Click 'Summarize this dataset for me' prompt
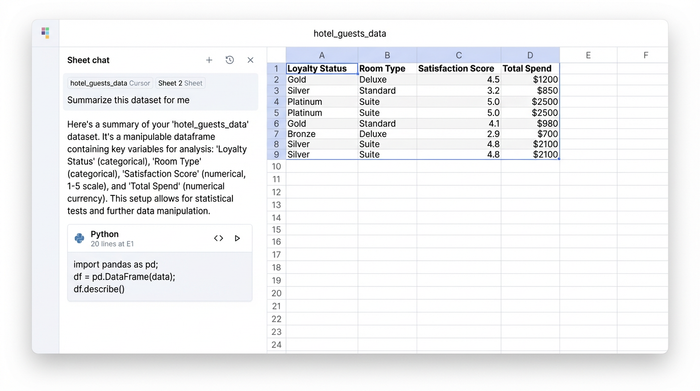The width and height of the screenshot is (700, 391). coord(129,100)
